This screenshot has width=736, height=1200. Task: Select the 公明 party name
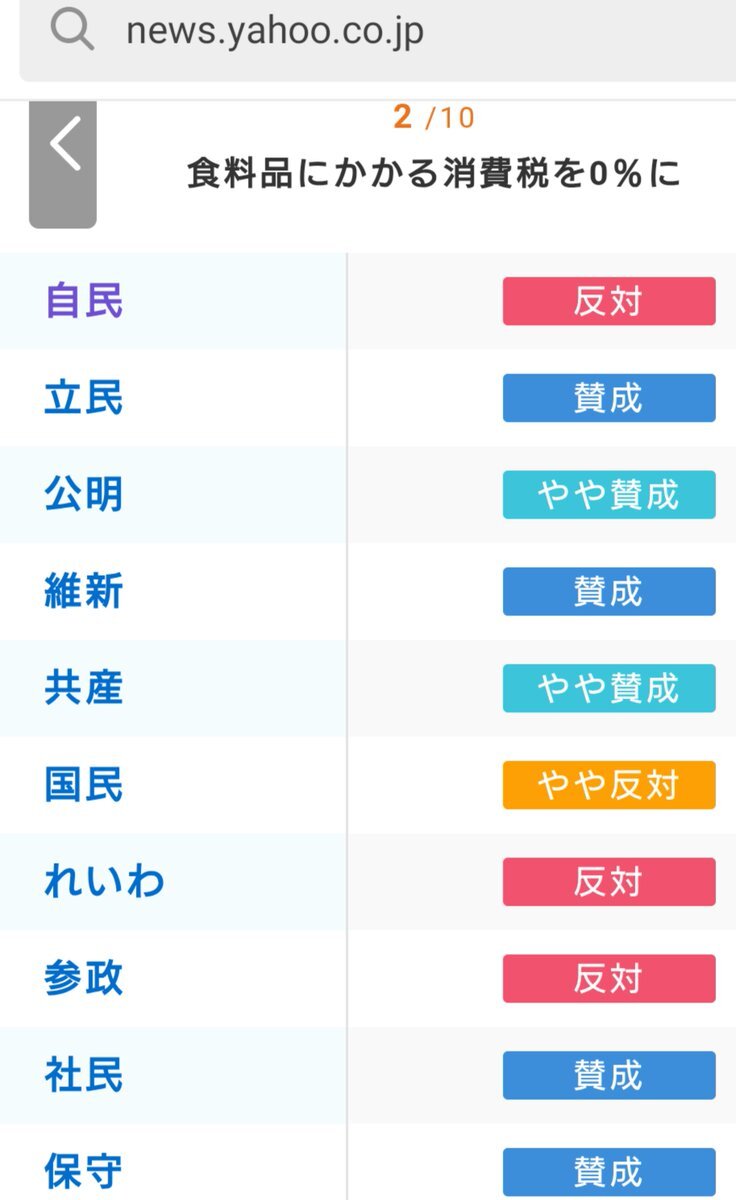tap(84, 494)
